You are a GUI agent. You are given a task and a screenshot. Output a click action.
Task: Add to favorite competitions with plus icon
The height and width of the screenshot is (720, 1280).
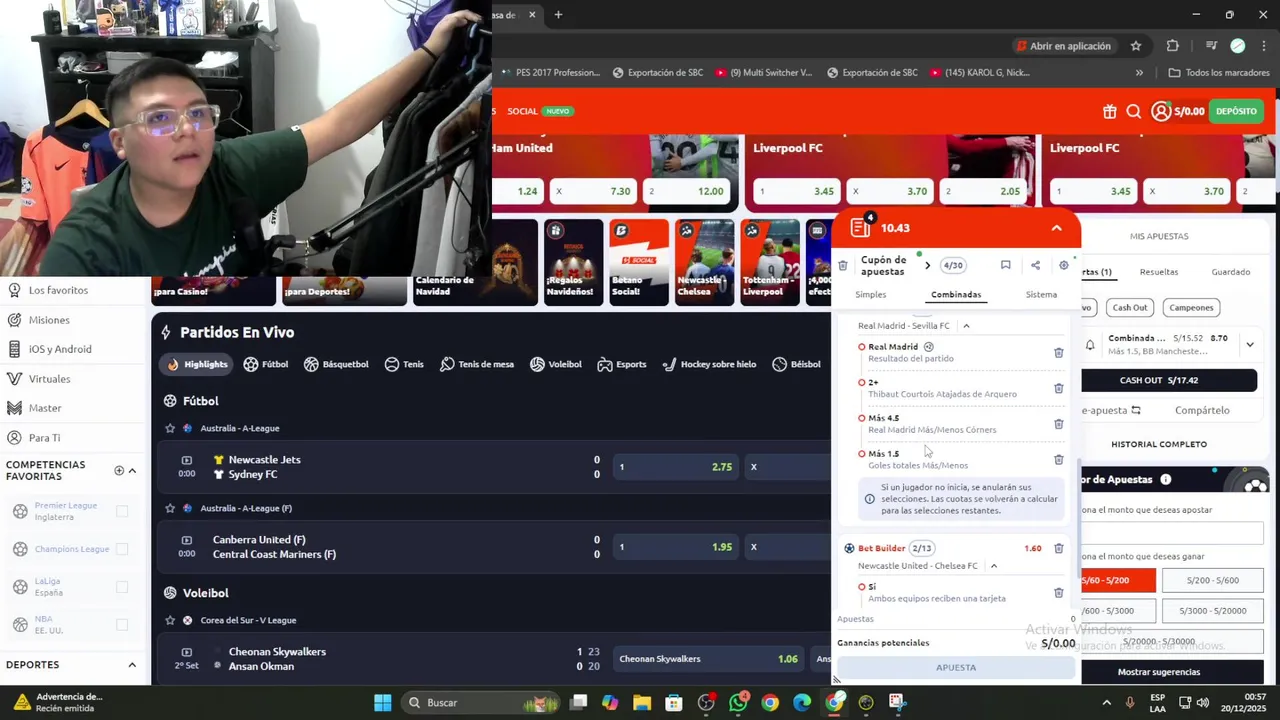tap(119, 470)
